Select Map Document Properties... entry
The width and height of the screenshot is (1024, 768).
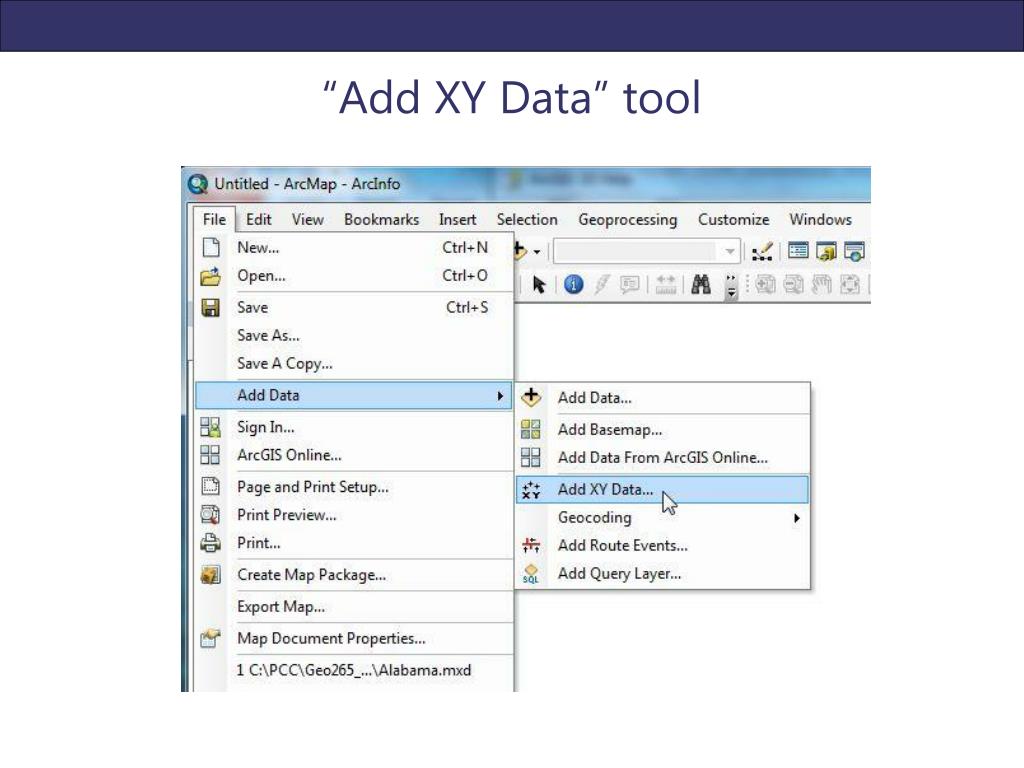[353, 638]
